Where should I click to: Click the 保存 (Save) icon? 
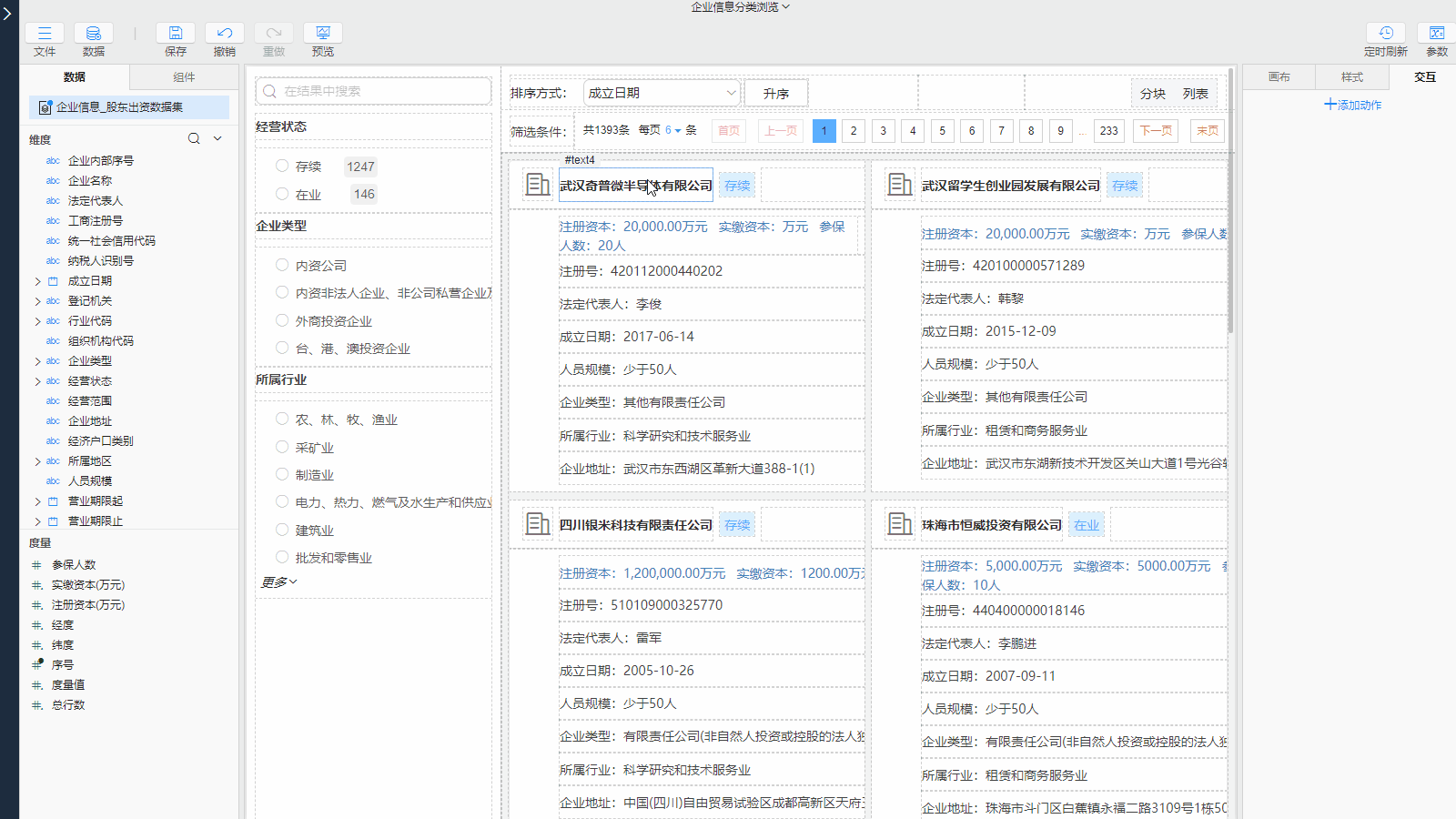(x=175, y=34)
